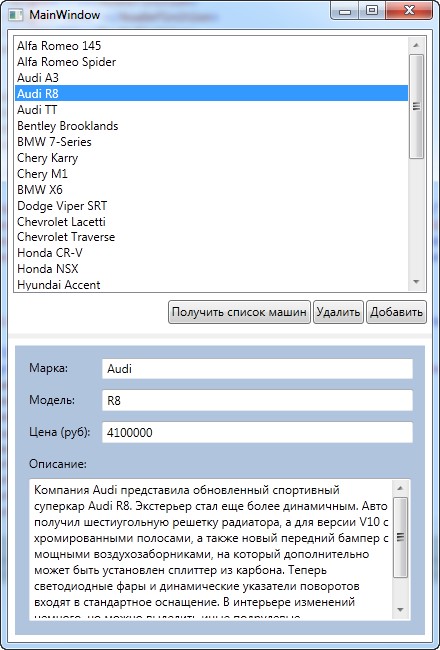The width and height of the screenshot is (440, 650).
Task: Click BMW X6 in the car list
Action: click(x=211, y=189)
